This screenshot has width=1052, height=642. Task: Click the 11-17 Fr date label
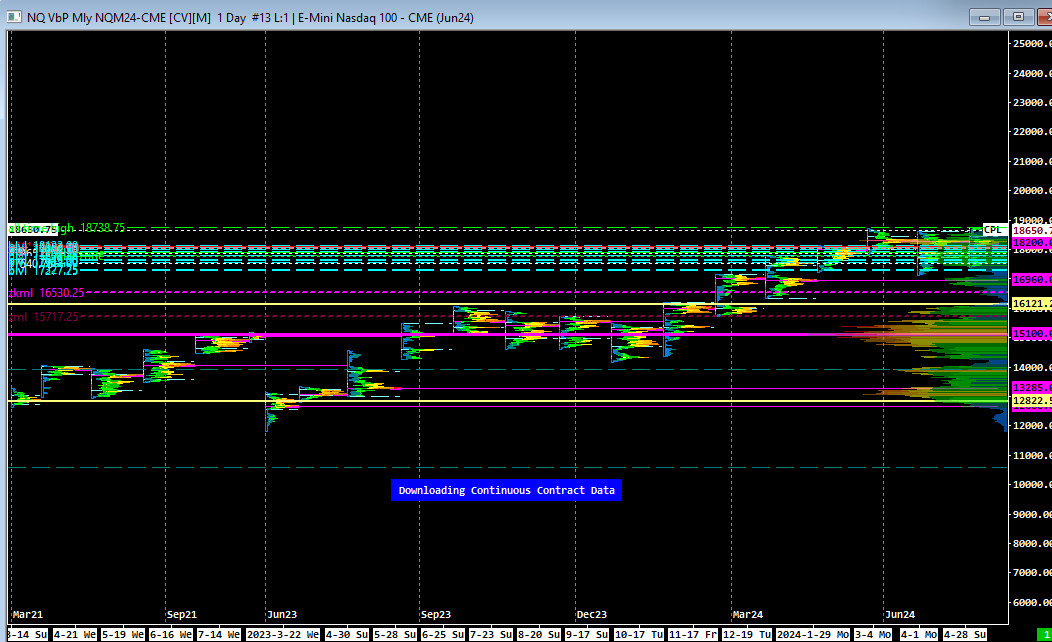coord(693,635)
